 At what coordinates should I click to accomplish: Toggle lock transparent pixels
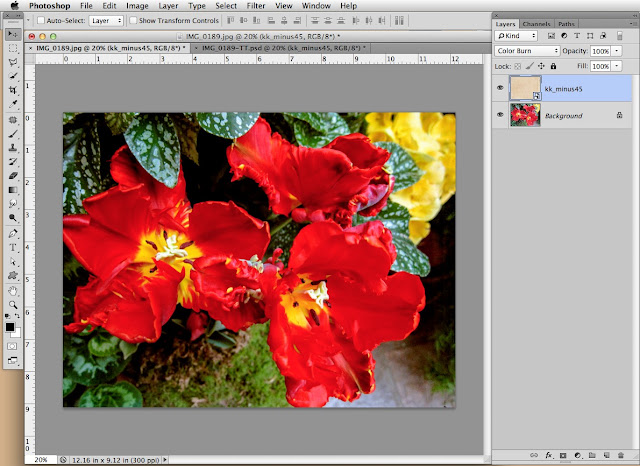coord(518,66)
